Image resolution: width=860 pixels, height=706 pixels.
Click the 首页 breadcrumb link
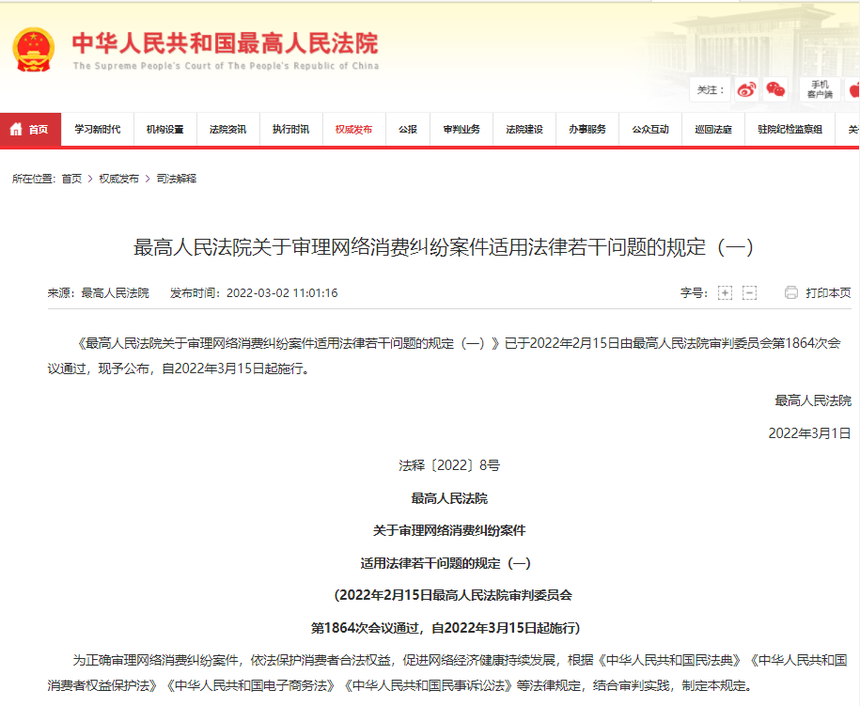coord(71,179)
